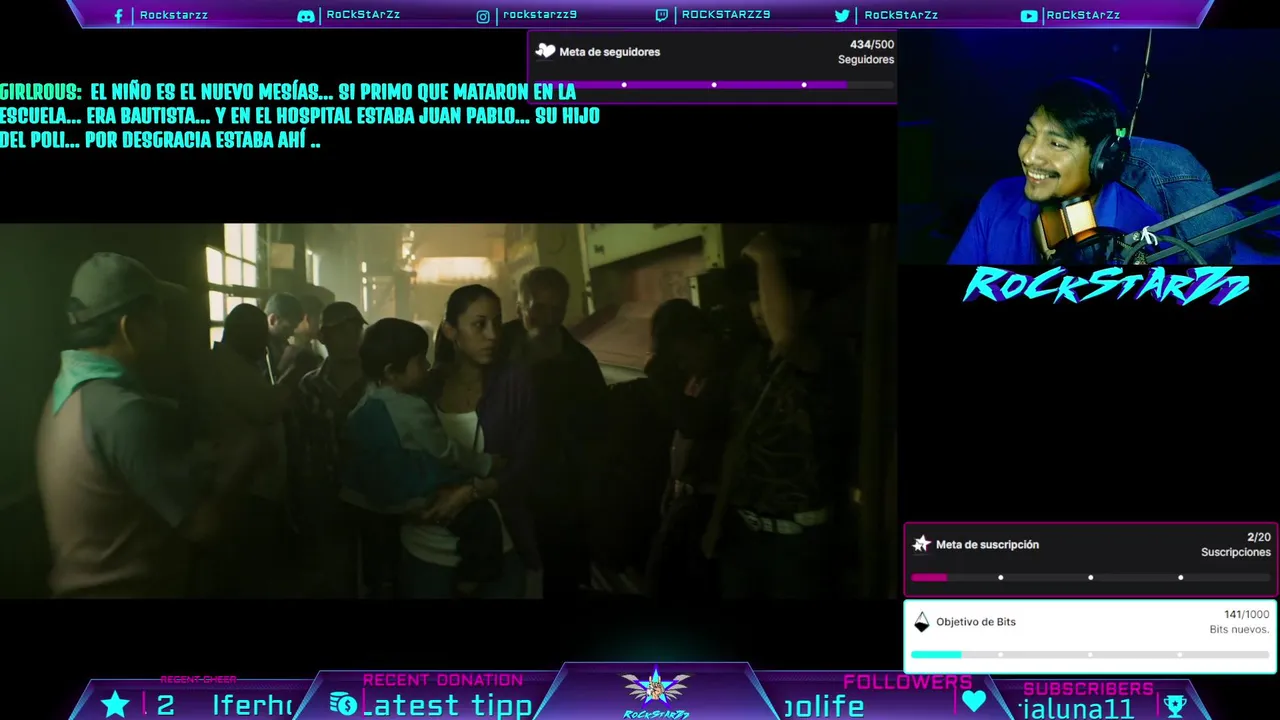Click the streamer webcam feed
This screenshot has width=1280, height=720.
point(1088,147)
